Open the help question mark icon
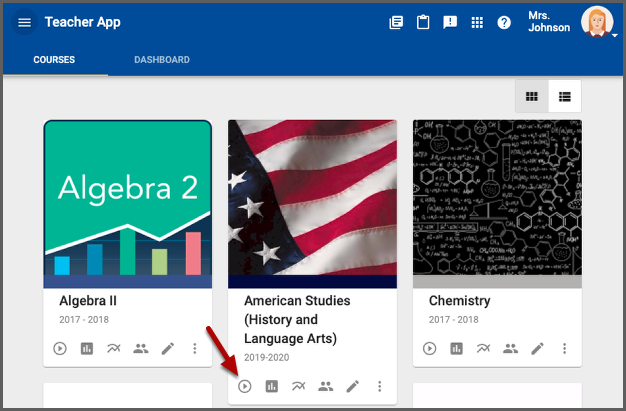626x411 pixels. click(504, 23)
